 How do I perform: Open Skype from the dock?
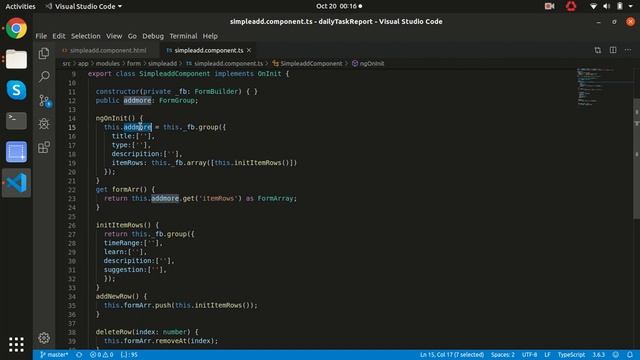tap(16, 90)
